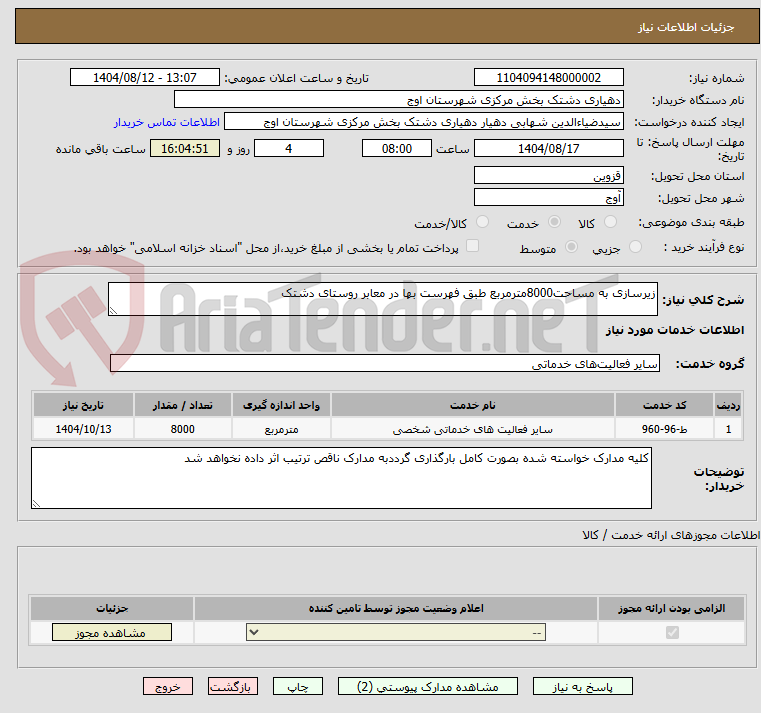Click the مشاهده مجوز button
This screenshot has width=761, height=713.
[x=112, y=632]
